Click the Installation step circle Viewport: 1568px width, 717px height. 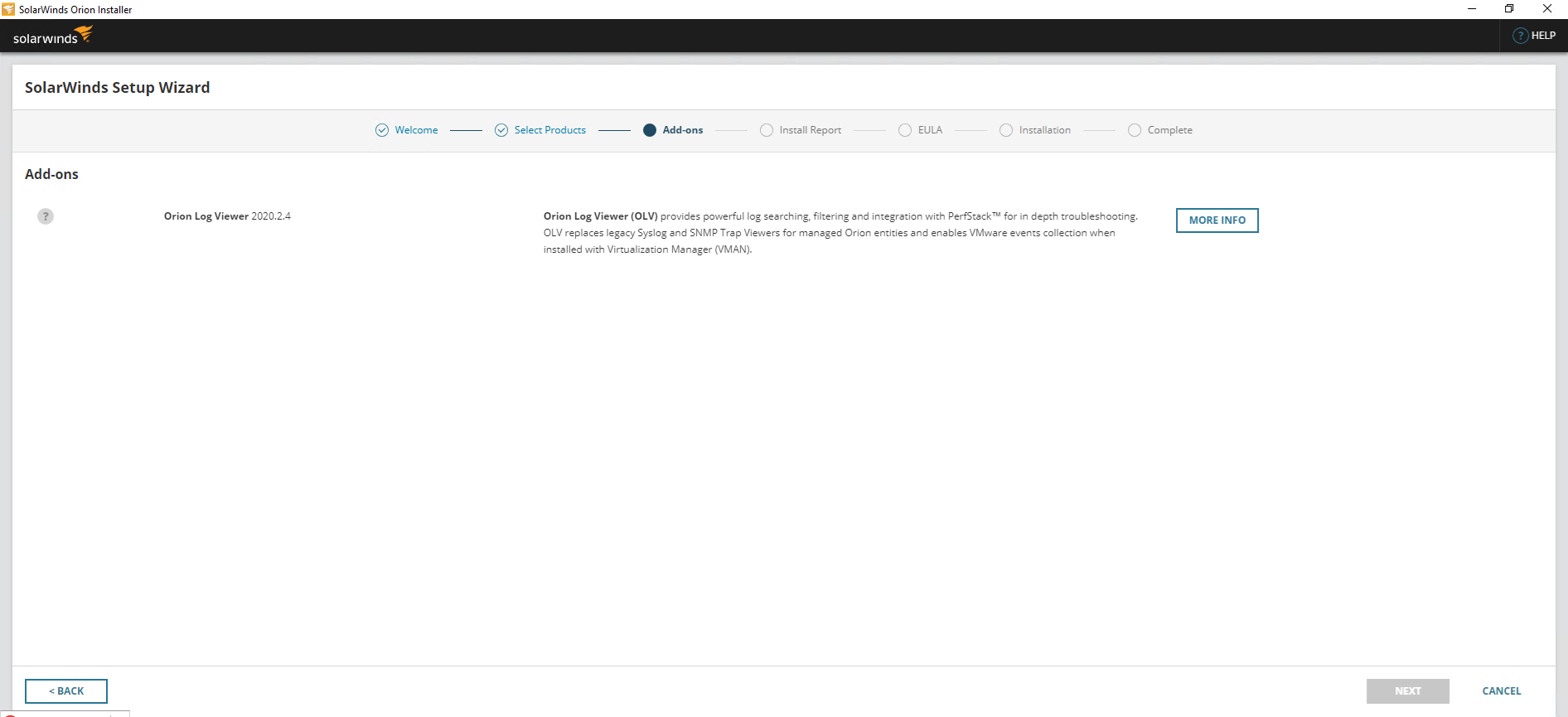pos(1006,130)
